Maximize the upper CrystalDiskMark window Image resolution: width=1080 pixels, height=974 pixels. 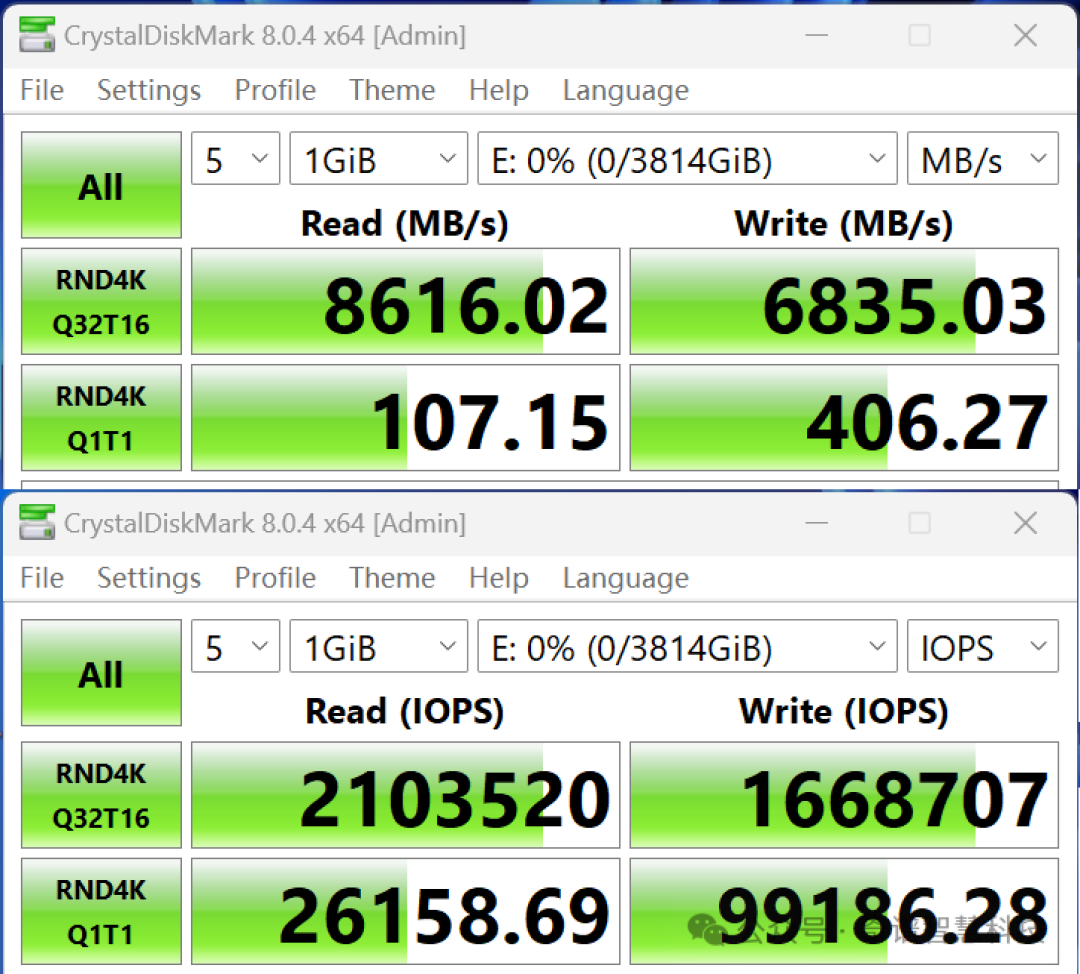click(x=920, y=35)
